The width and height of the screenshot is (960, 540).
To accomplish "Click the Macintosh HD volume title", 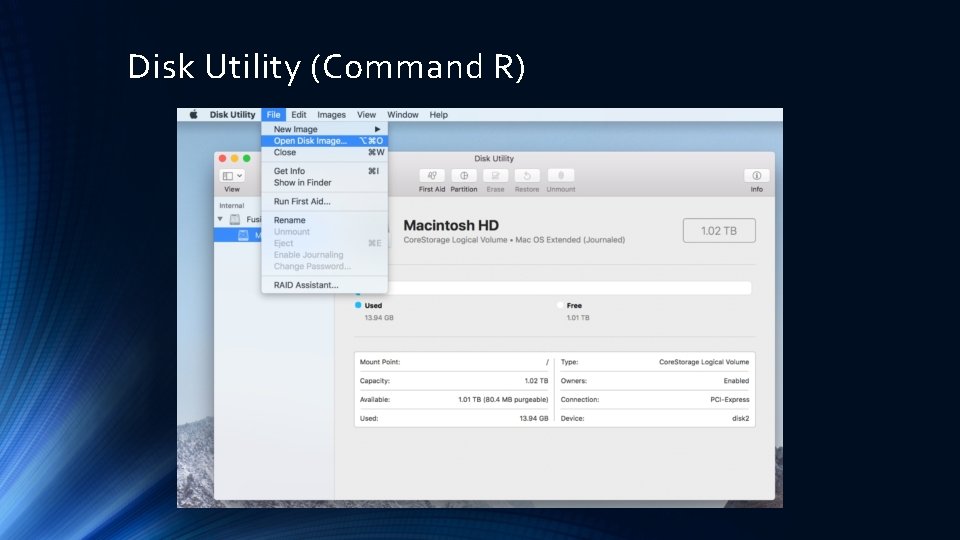I will pos(451,225).
